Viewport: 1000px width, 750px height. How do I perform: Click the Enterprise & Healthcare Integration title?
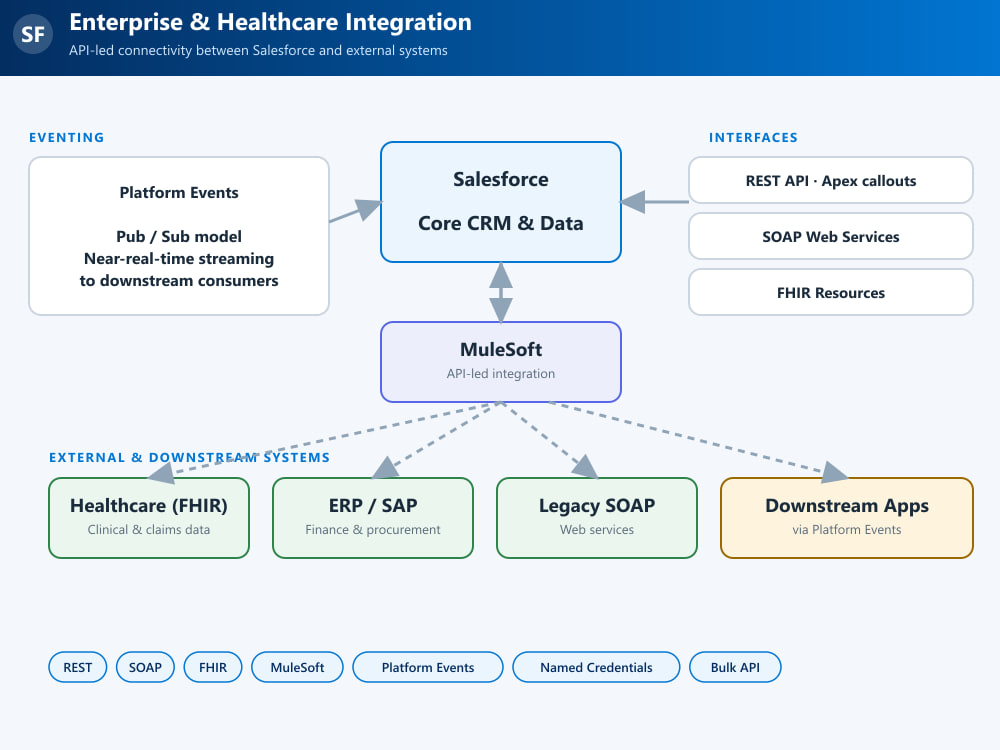[270, 22]
